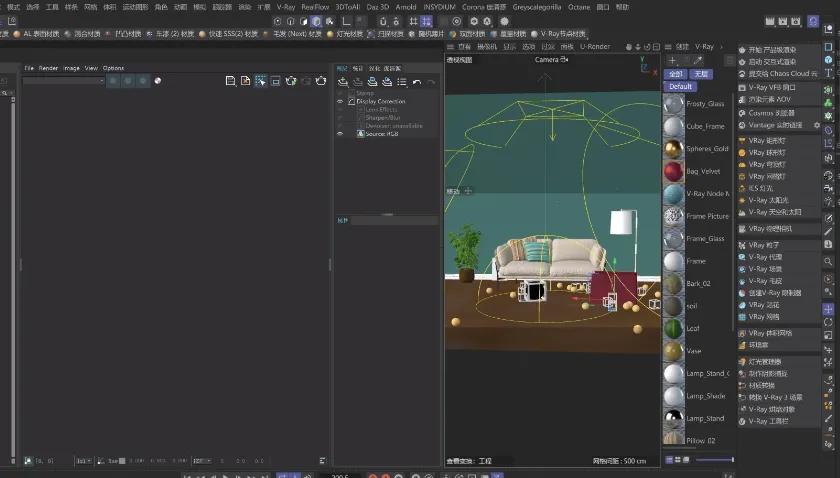Click the VFB save image icon
The image size is (840, 478).
230,81
